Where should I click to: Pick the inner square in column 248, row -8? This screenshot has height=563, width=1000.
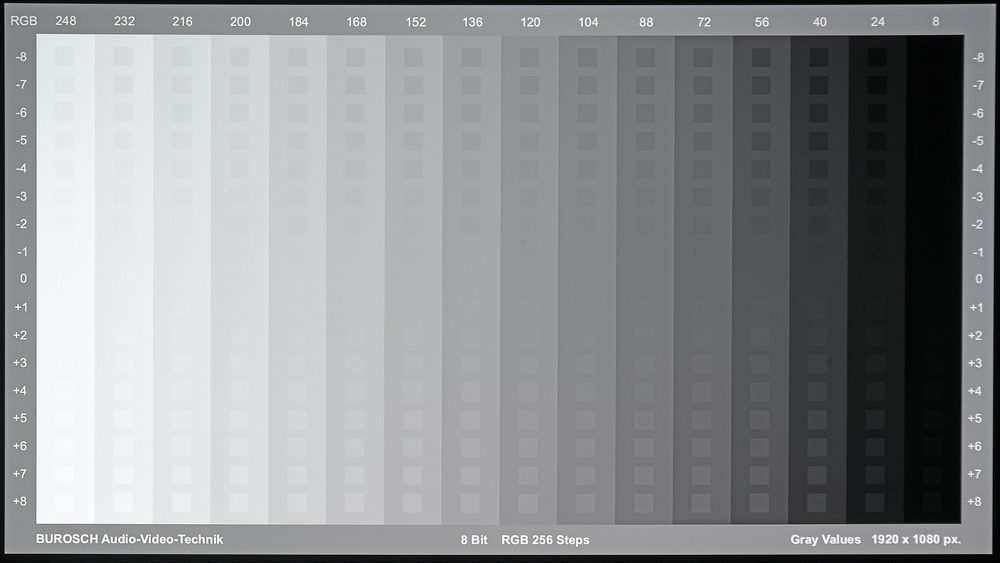tap(65, 58)
